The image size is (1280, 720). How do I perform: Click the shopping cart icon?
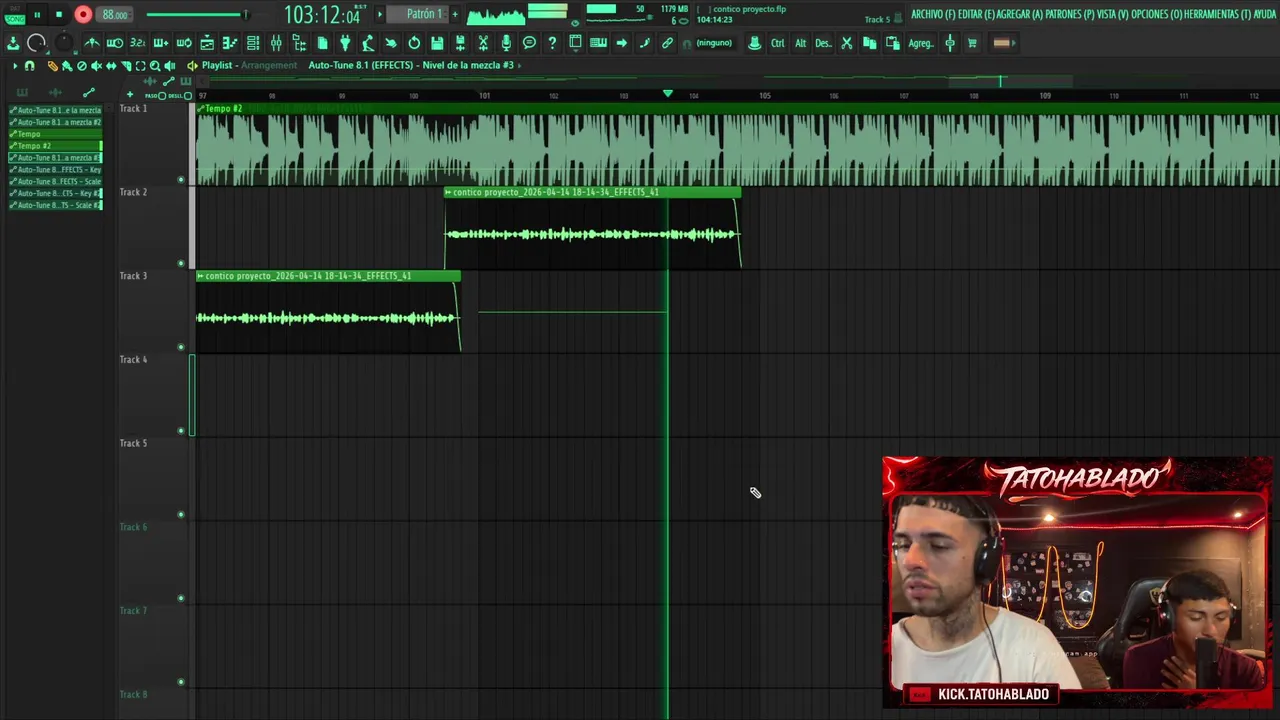(x=972, y=43)
